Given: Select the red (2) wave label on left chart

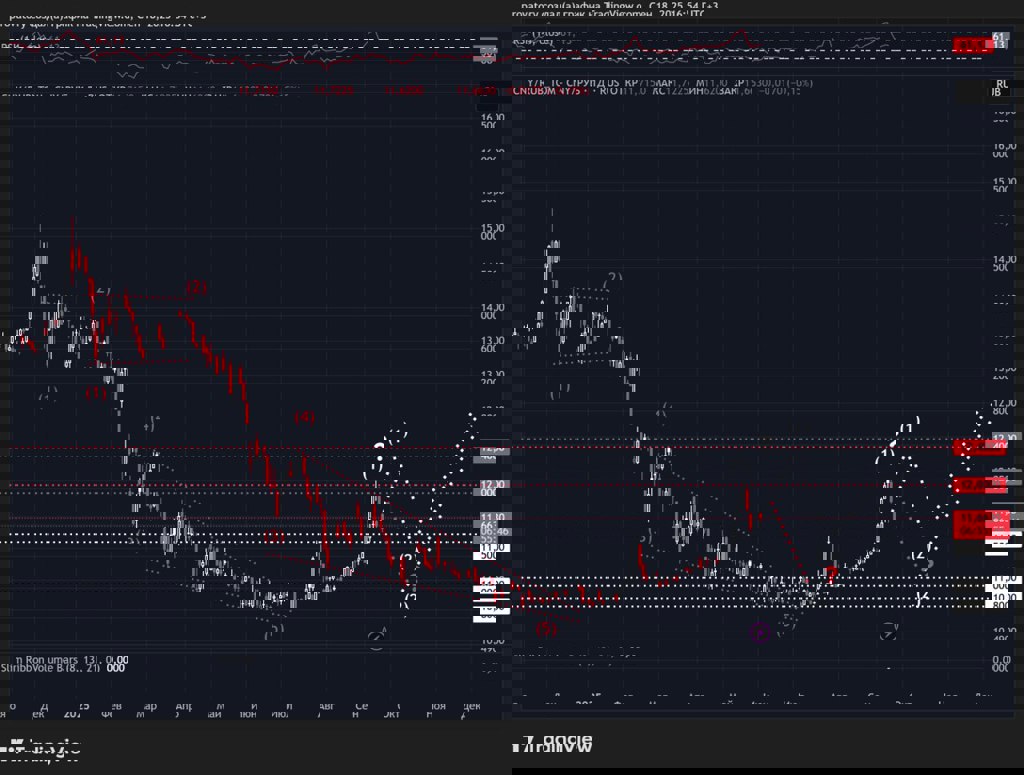Looking at the screenshot, I should (x=196, y=287).
